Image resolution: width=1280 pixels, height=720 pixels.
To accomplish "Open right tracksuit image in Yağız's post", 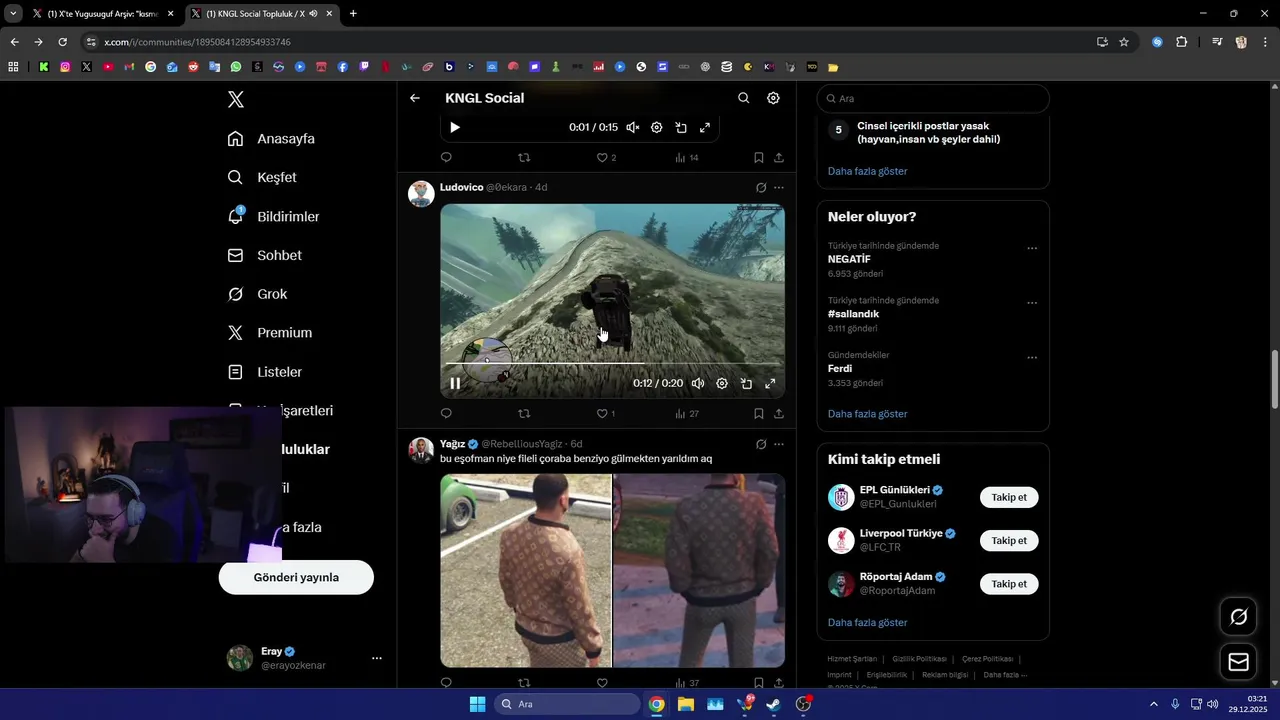I will point(699,570).
